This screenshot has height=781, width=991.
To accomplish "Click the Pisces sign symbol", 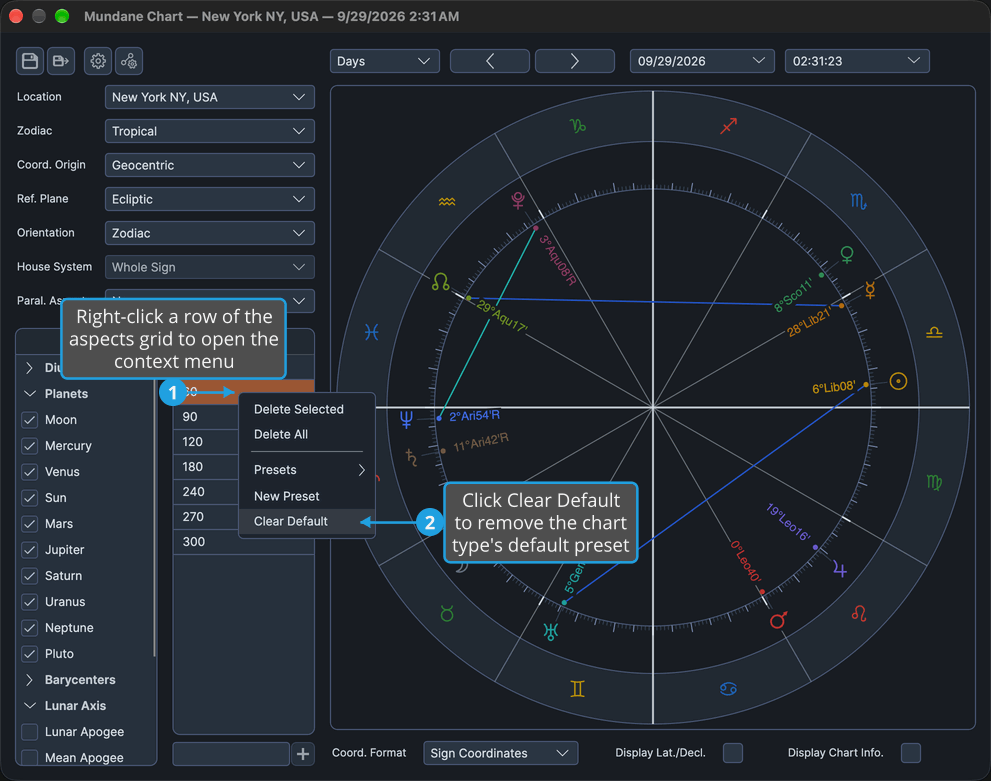I will tap(372, 332).
